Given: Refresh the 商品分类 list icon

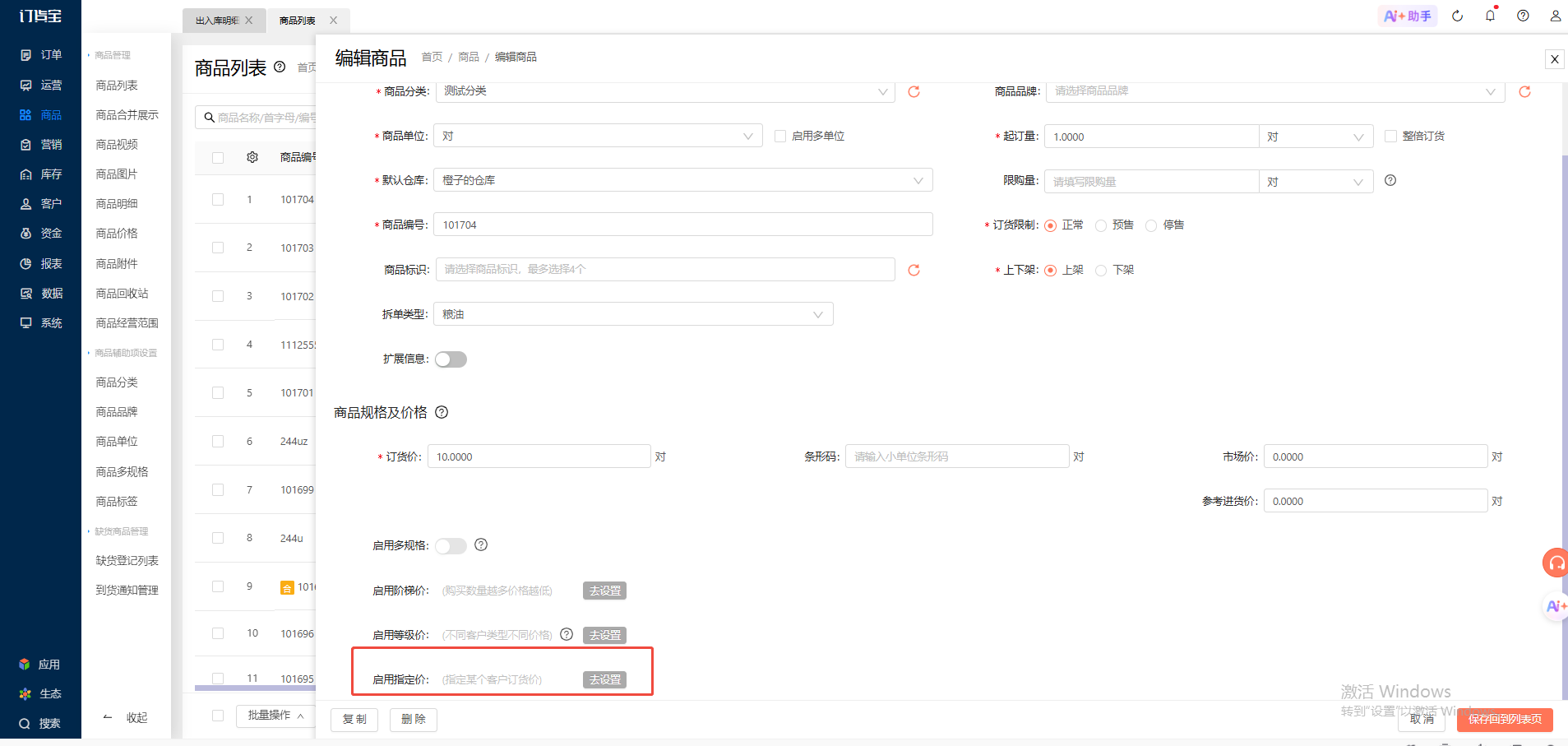Looking at the screenshot, I should click(914, 91).
